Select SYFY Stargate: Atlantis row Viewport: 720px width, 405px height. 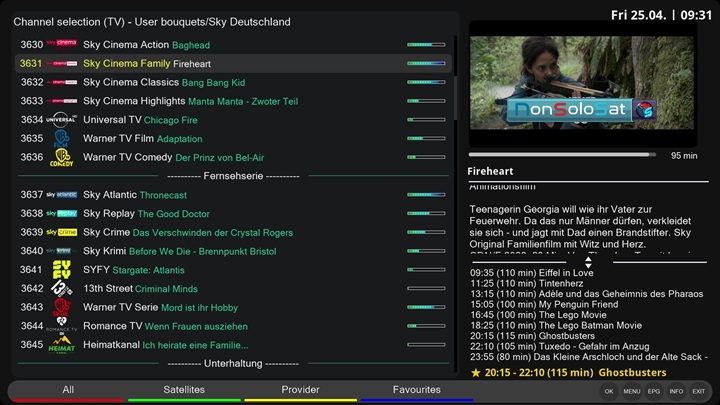point(233,270)
